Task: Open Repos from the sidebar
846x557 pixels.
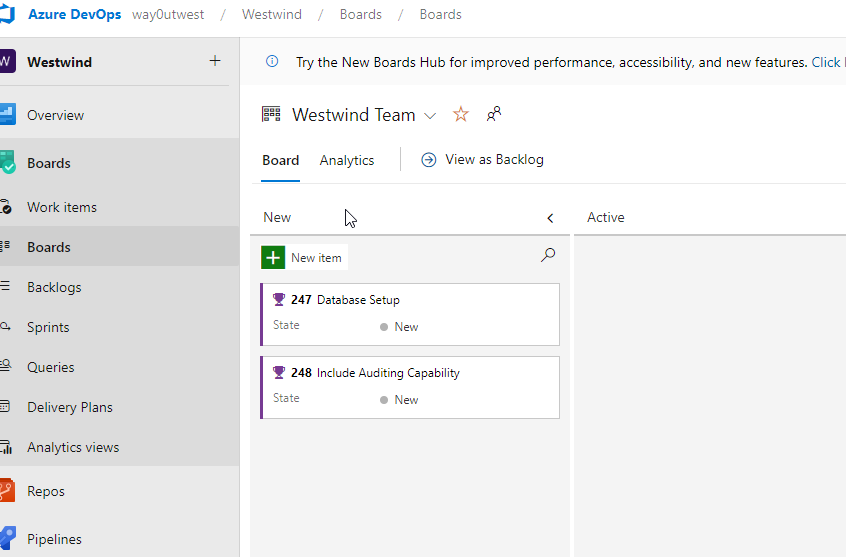Action: pos(46,491)
